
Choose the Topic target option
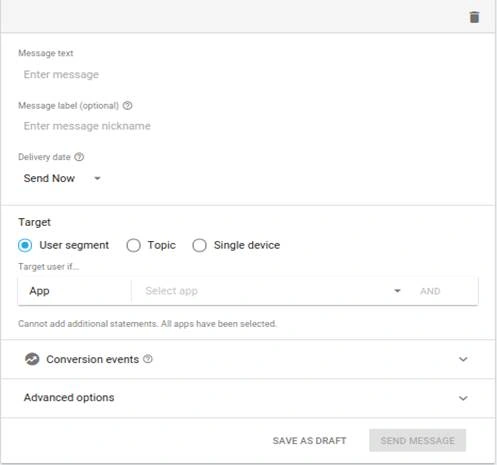pyautogui.click(x=133, y=245)
